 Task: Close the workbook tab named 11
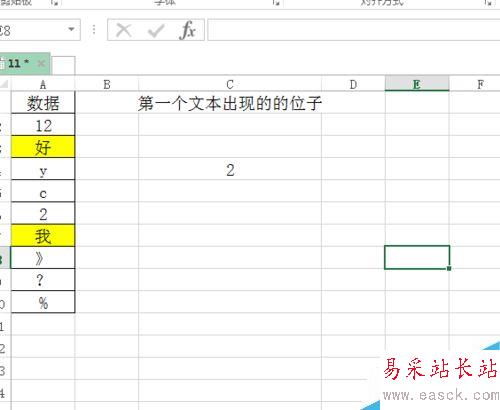[41, 63]
